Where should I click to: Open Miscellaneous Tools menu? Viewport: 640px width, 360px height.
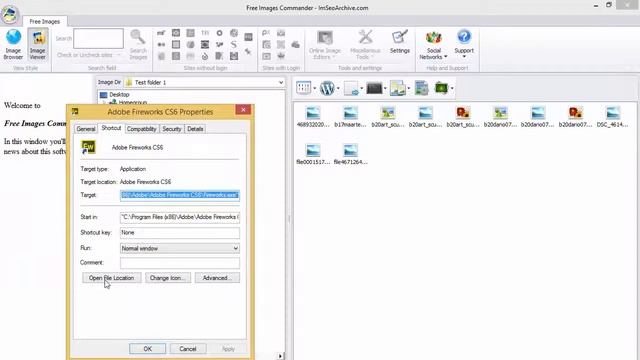[365, 44]
